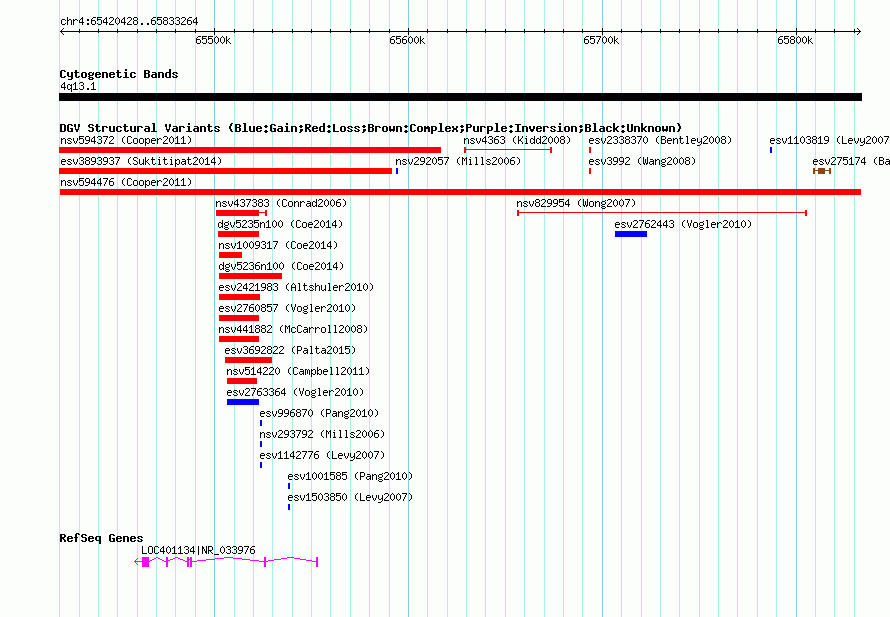Click the thin red span under nsv4363
Screen dimensions: 890x617
point(508,150)
